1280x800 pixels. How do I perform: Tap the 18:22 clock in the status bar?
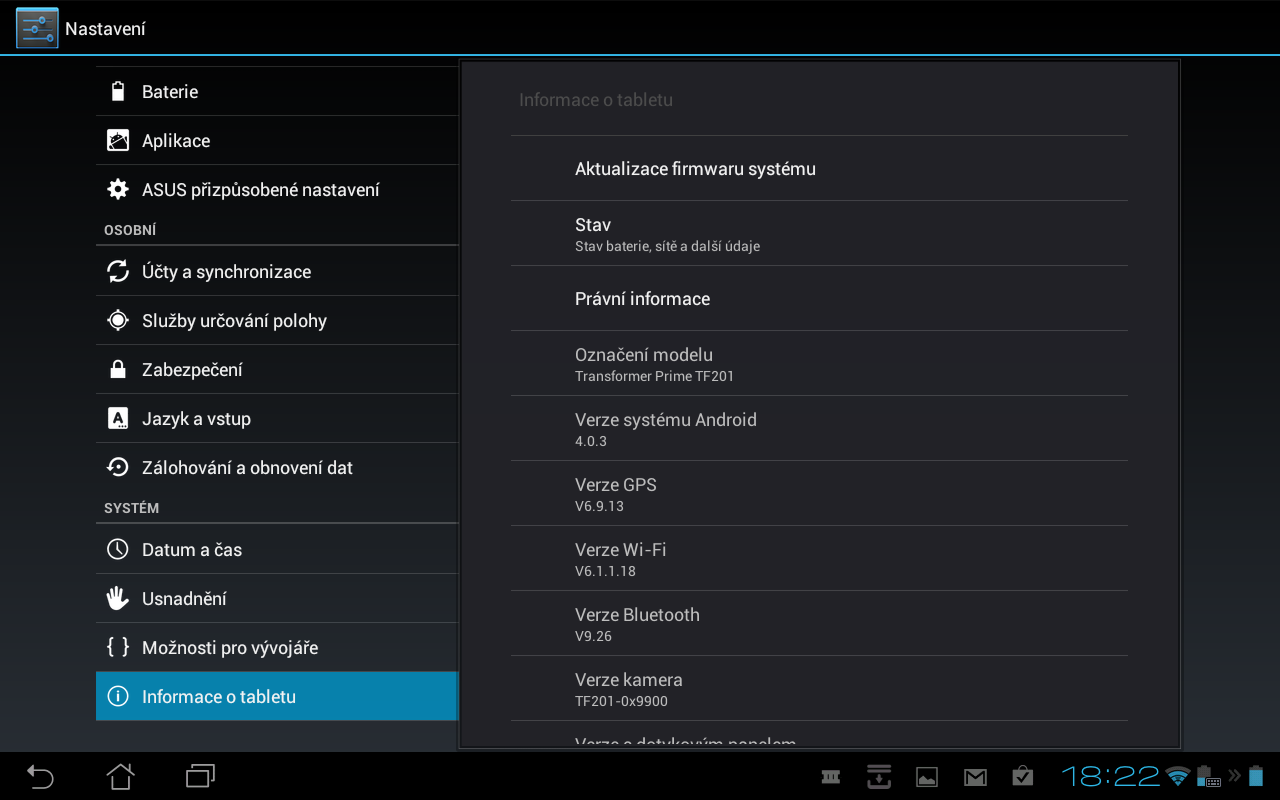coord(1110,776)
